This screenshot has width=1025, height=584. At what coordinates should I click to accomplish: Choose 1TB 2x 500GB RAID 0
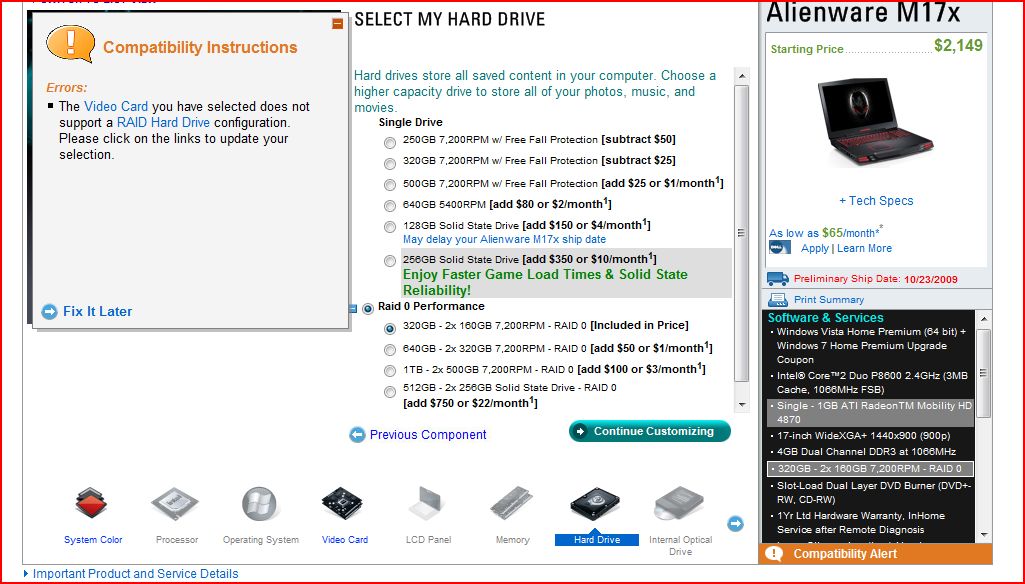(x=390, y=371)
